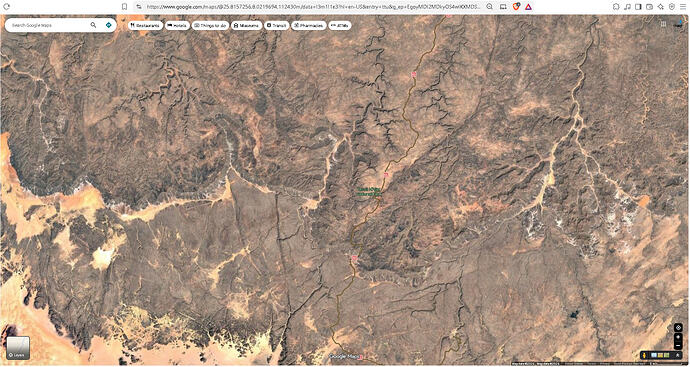Screen dimensions: 690x367
Task: Zoom in with the plus button
Action: click(678, 338)
